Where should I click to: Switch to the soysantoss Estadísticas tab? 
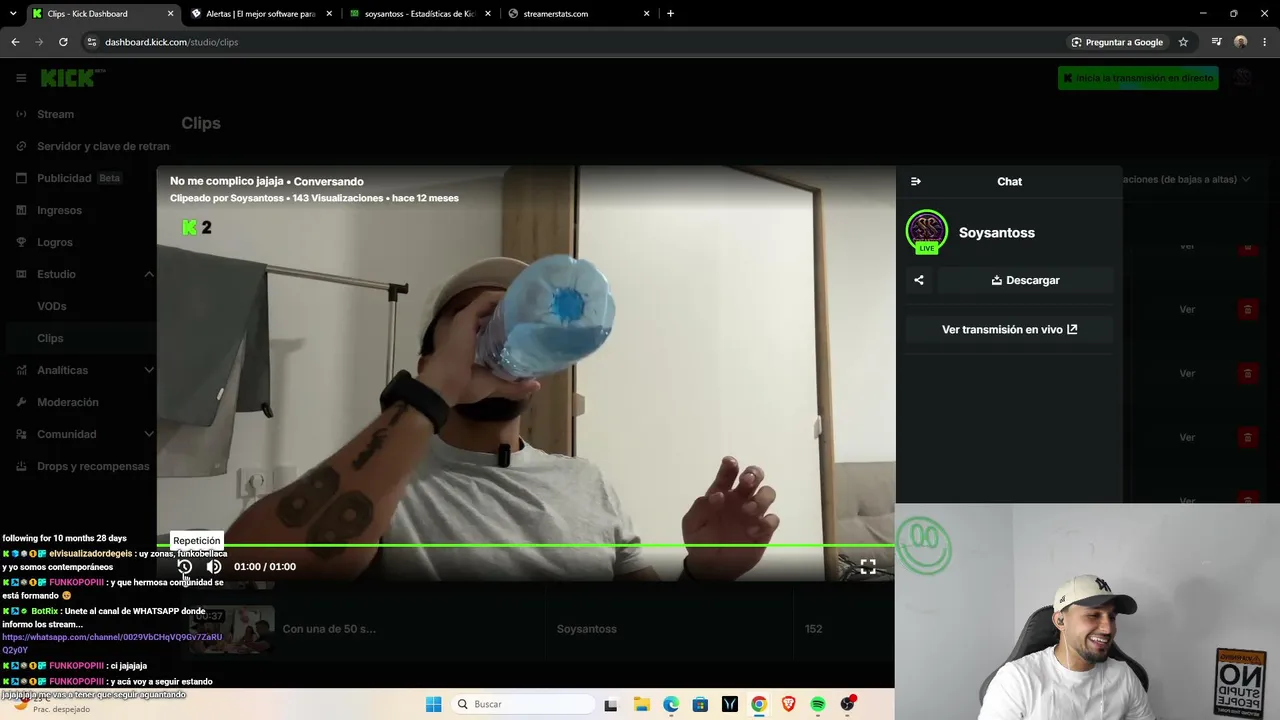pyautogui.click(x=420, y=14)
